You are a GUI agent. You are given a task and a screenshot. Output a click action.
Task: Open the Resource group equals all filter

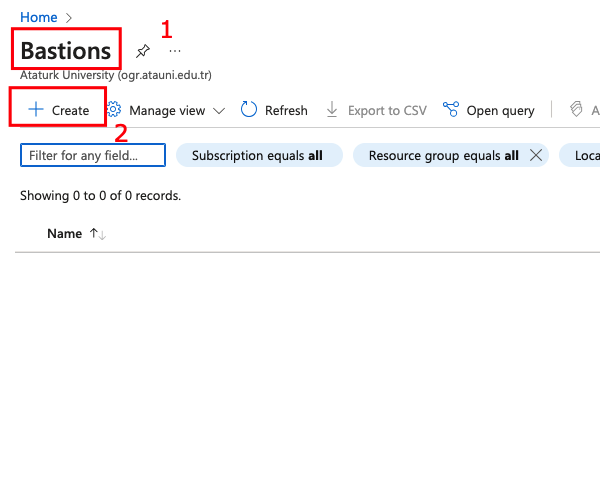pyautogui.click(x=443, y=155)
